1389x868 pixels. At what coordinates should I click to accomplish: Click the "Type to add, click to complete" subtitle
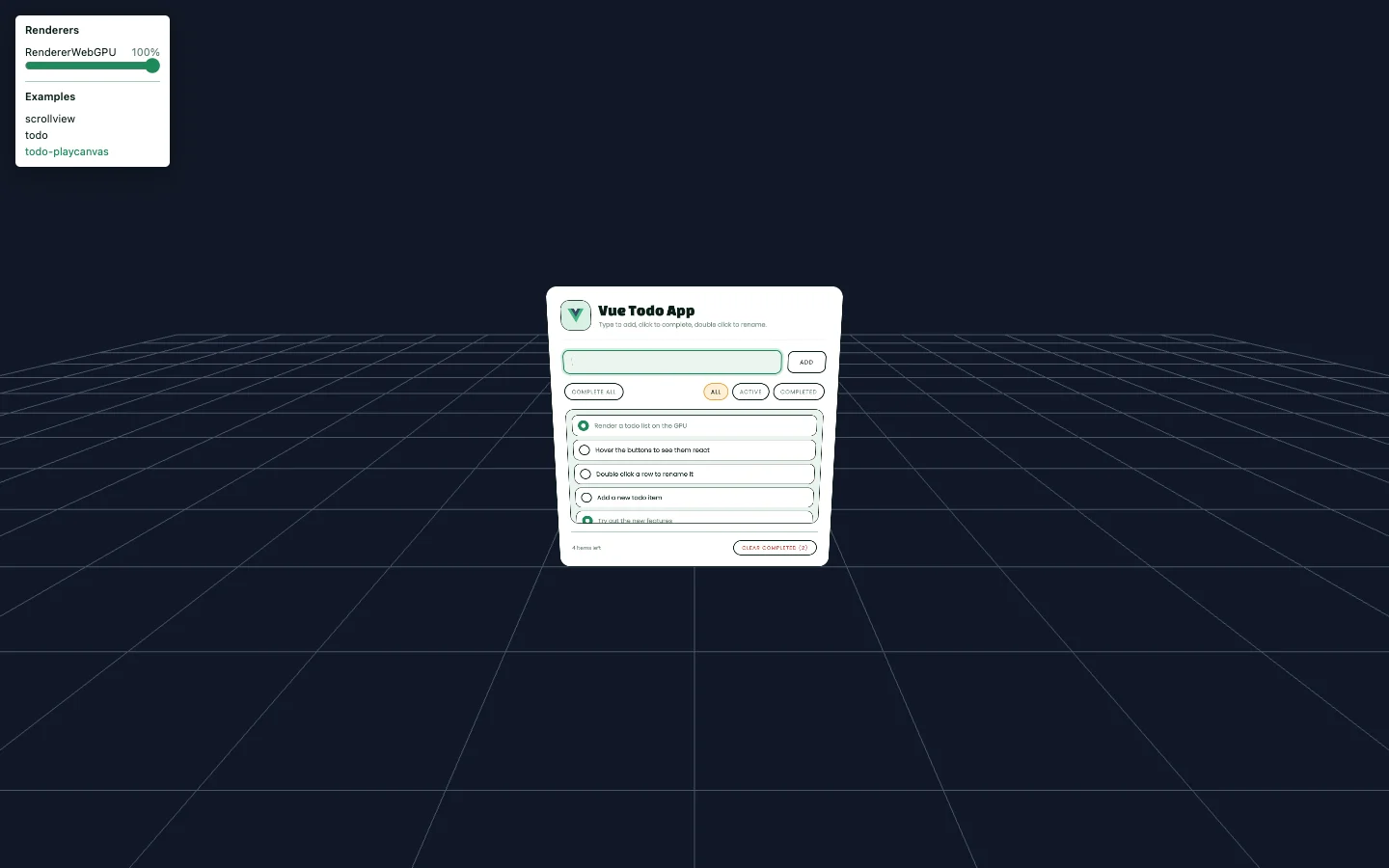(682, 325)
